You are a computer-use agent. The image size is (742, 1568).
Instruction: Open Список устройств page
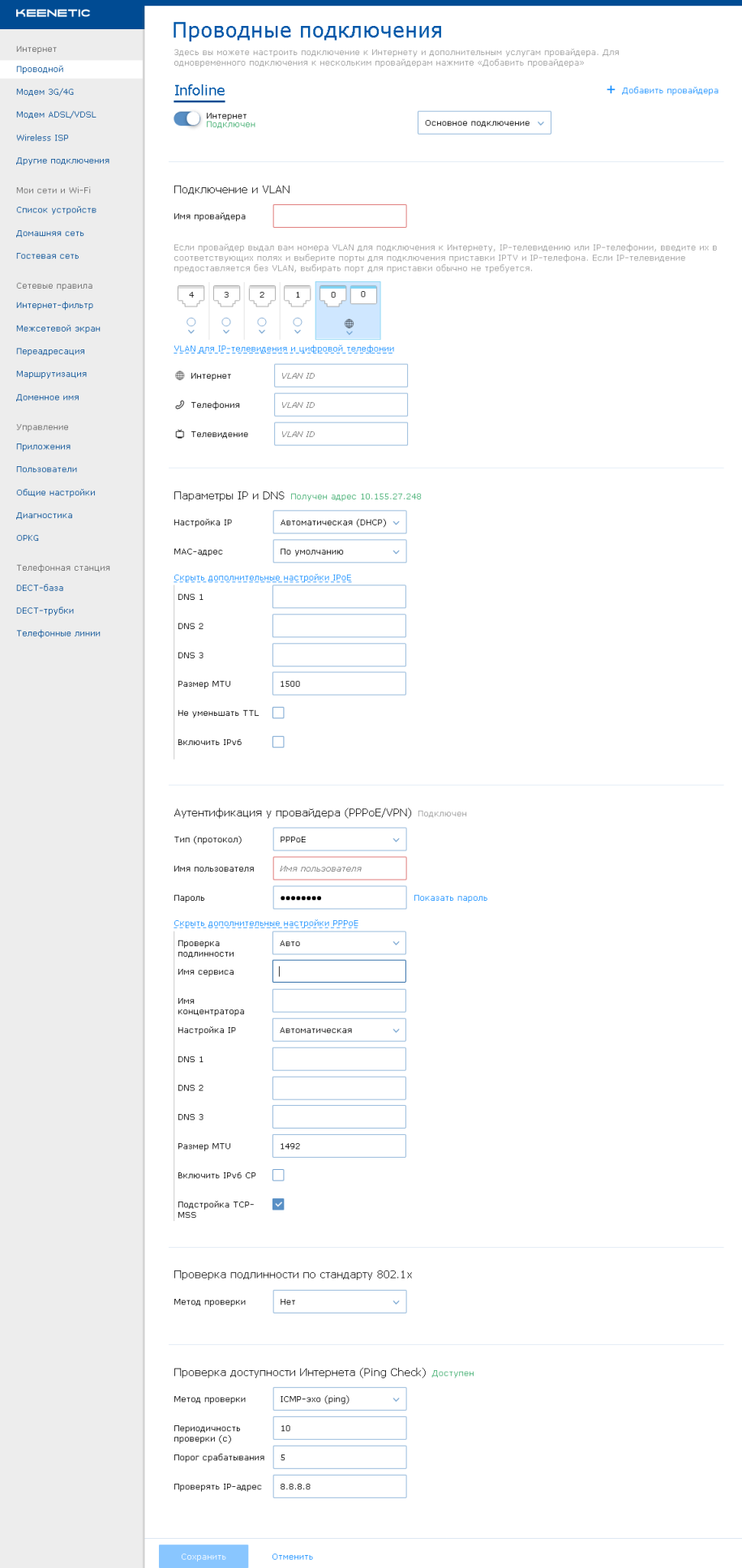56,210
